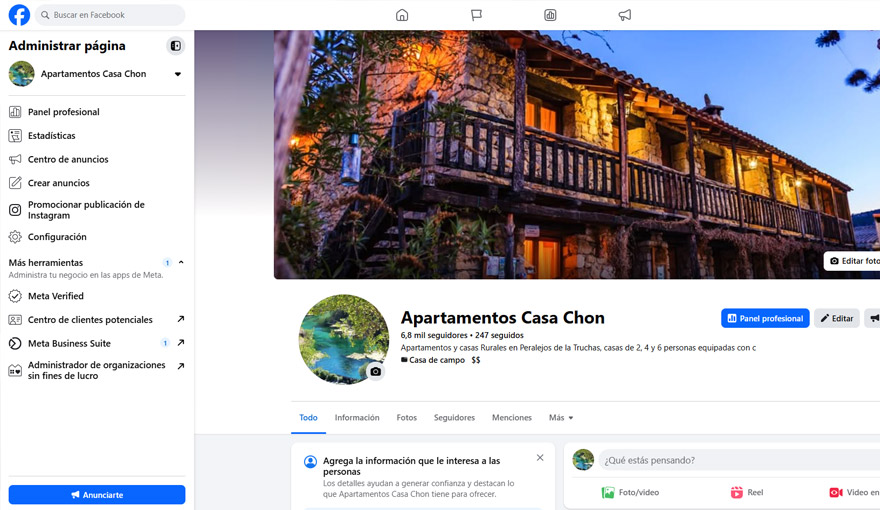Click the Pages flag icon in top bar

476,15
